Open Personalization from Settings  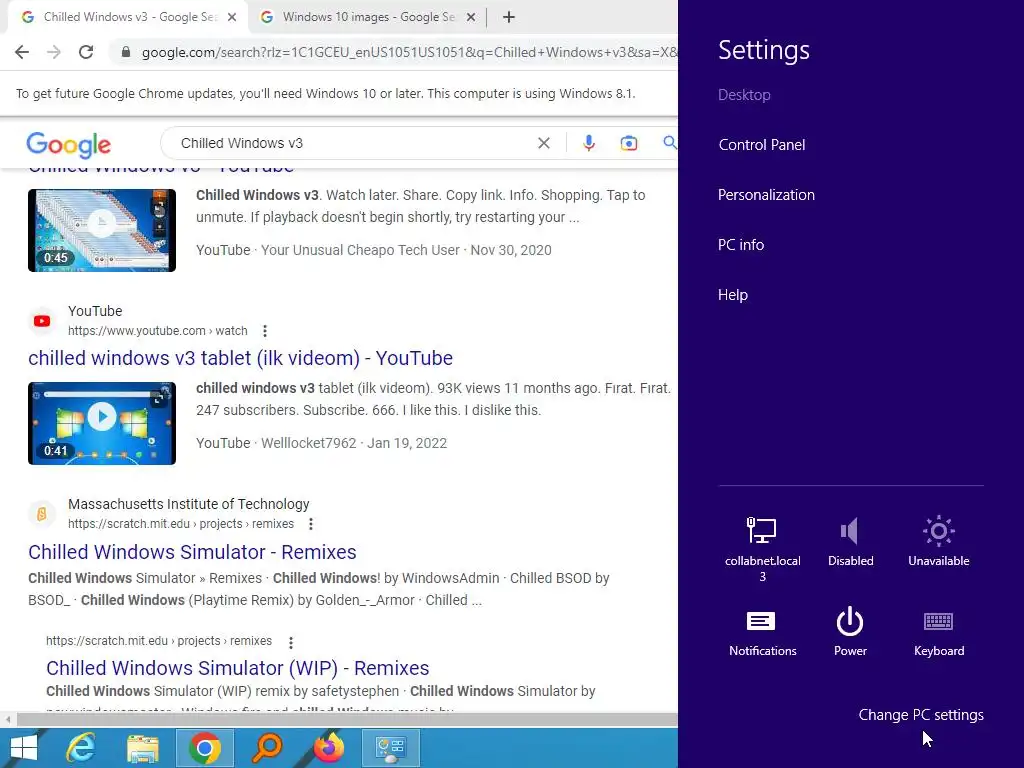click(766, 195)
